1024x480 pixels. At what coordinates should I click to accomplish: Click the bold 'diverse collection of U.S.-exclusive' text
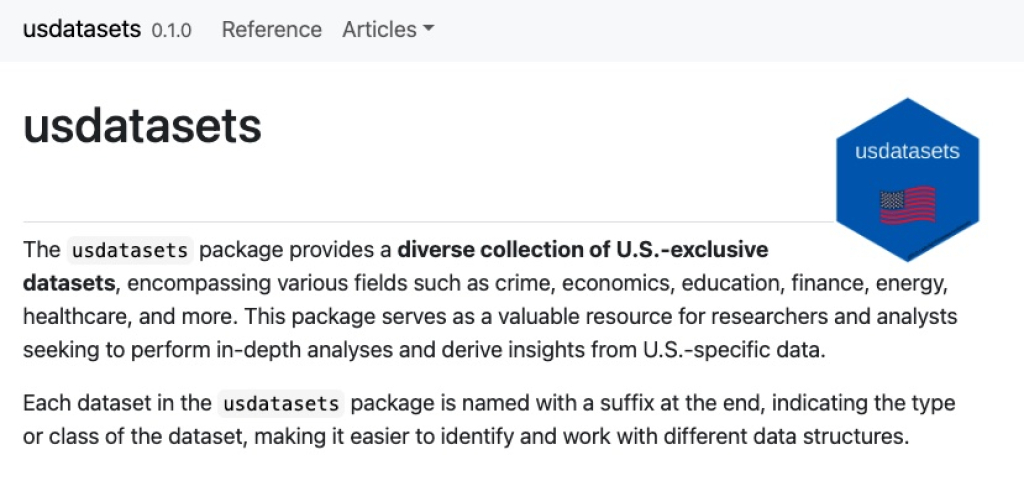[x=583, y=249]
